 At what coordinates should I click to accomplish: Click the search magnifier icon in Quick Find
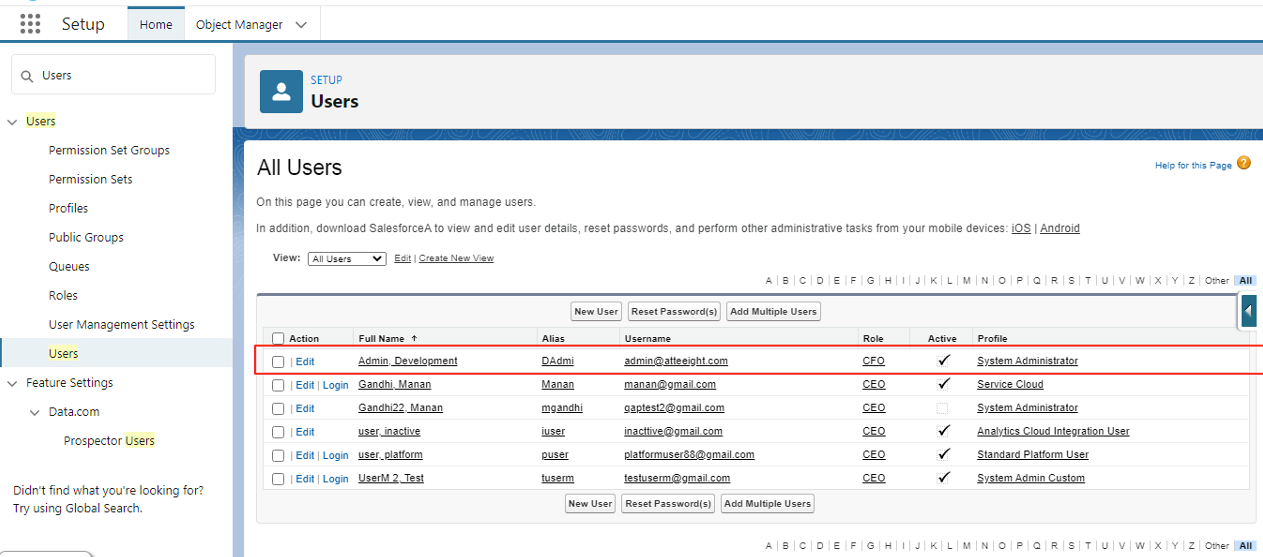point(27,76)
